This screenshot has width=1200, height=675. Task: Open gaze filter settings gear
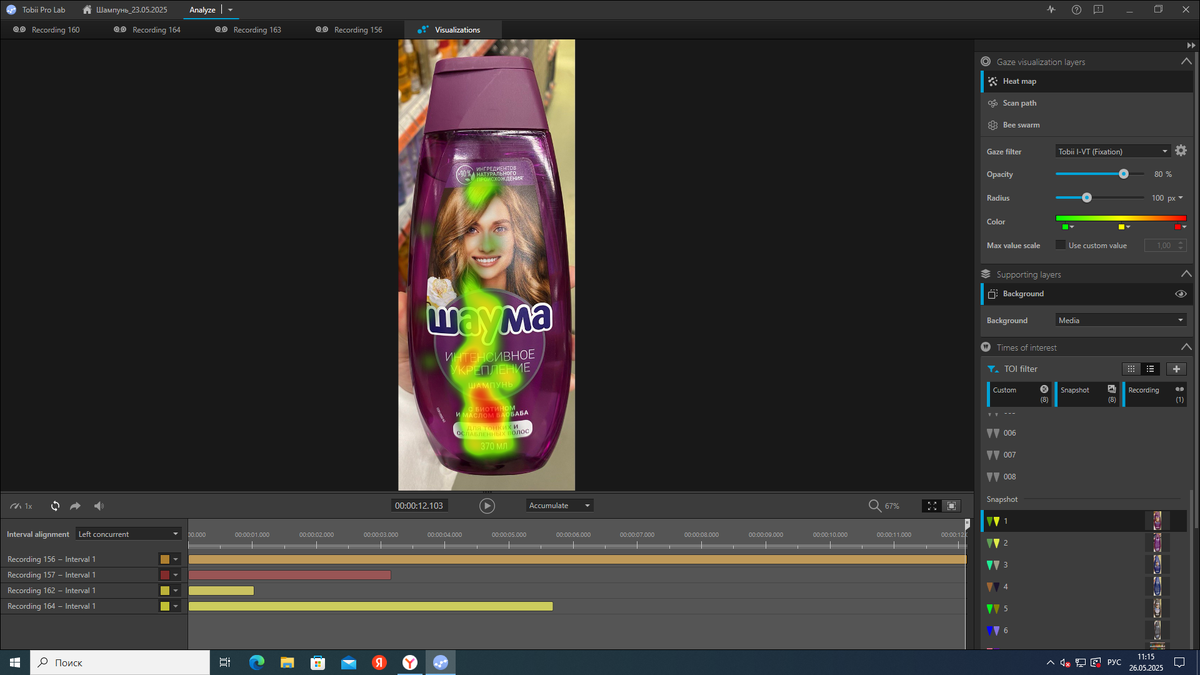tap(1181, 151)
